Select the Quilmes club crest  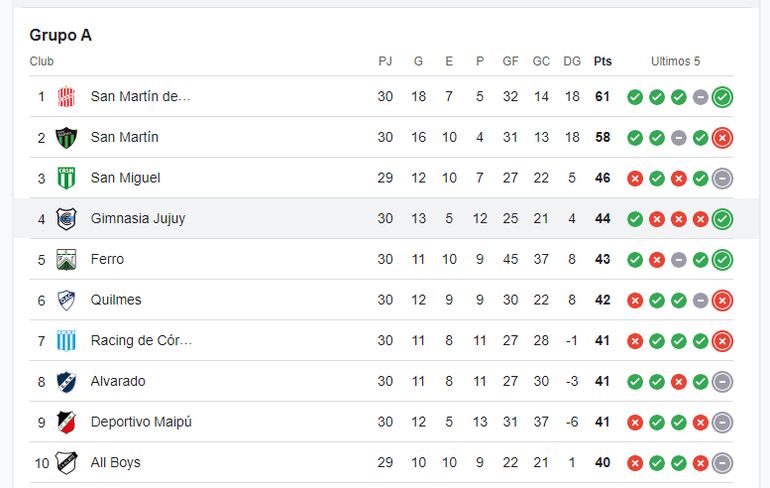coord(66,300)
